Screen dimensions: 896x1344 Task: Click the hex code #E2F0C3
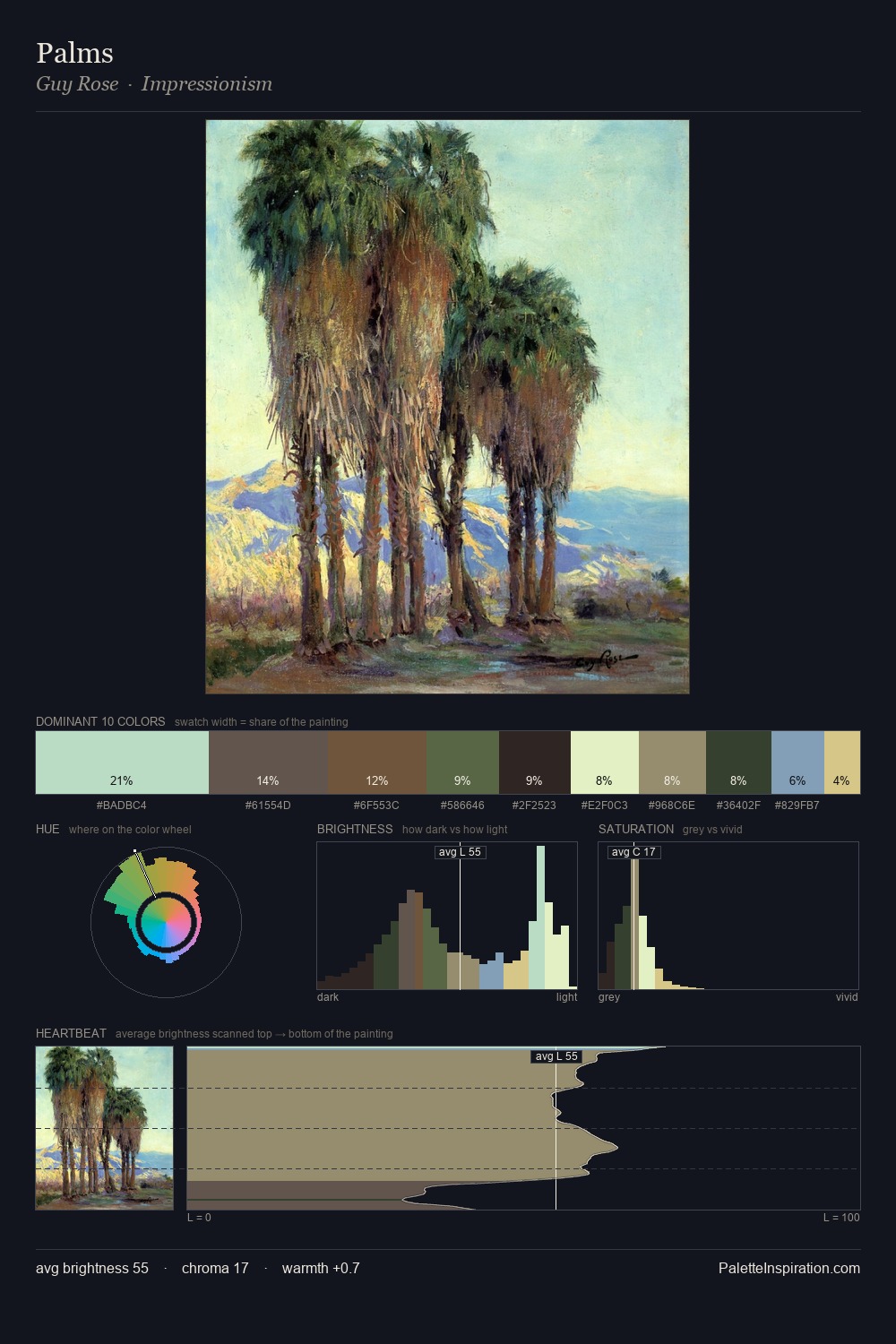[604, 806]
